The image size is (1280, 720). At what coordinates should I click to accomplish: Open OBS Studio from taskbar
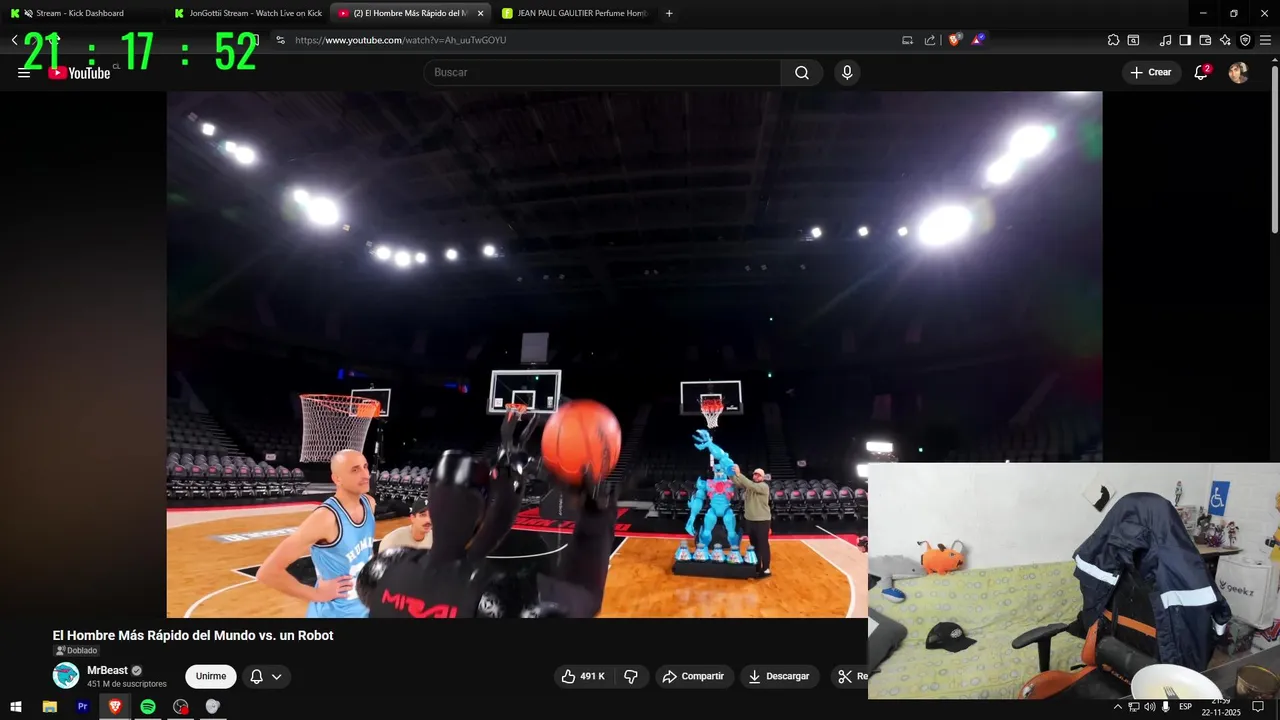pyautogui.click(x=180, y=707)
